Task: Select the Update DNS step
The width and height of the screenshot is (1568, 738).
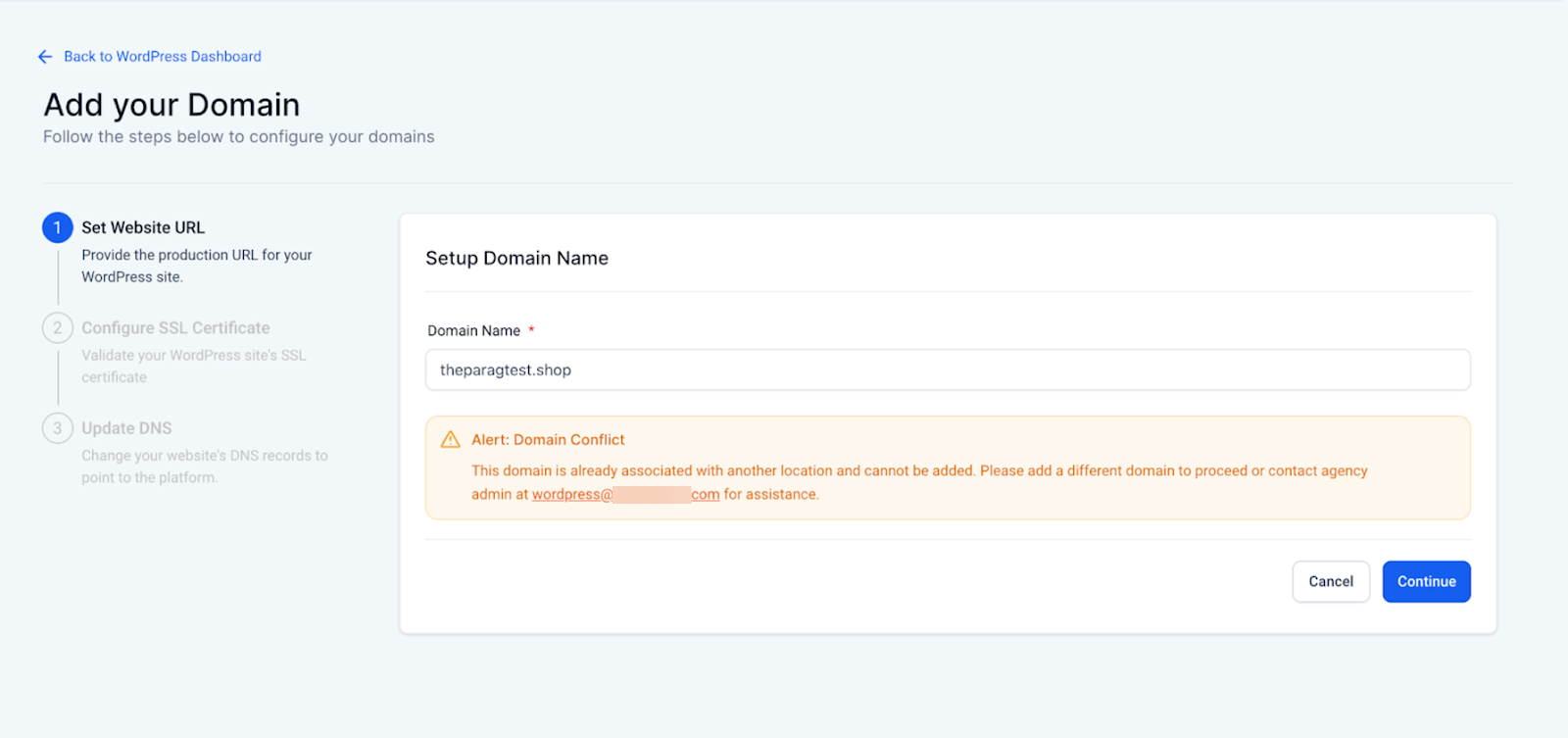Action: point(126,428)
